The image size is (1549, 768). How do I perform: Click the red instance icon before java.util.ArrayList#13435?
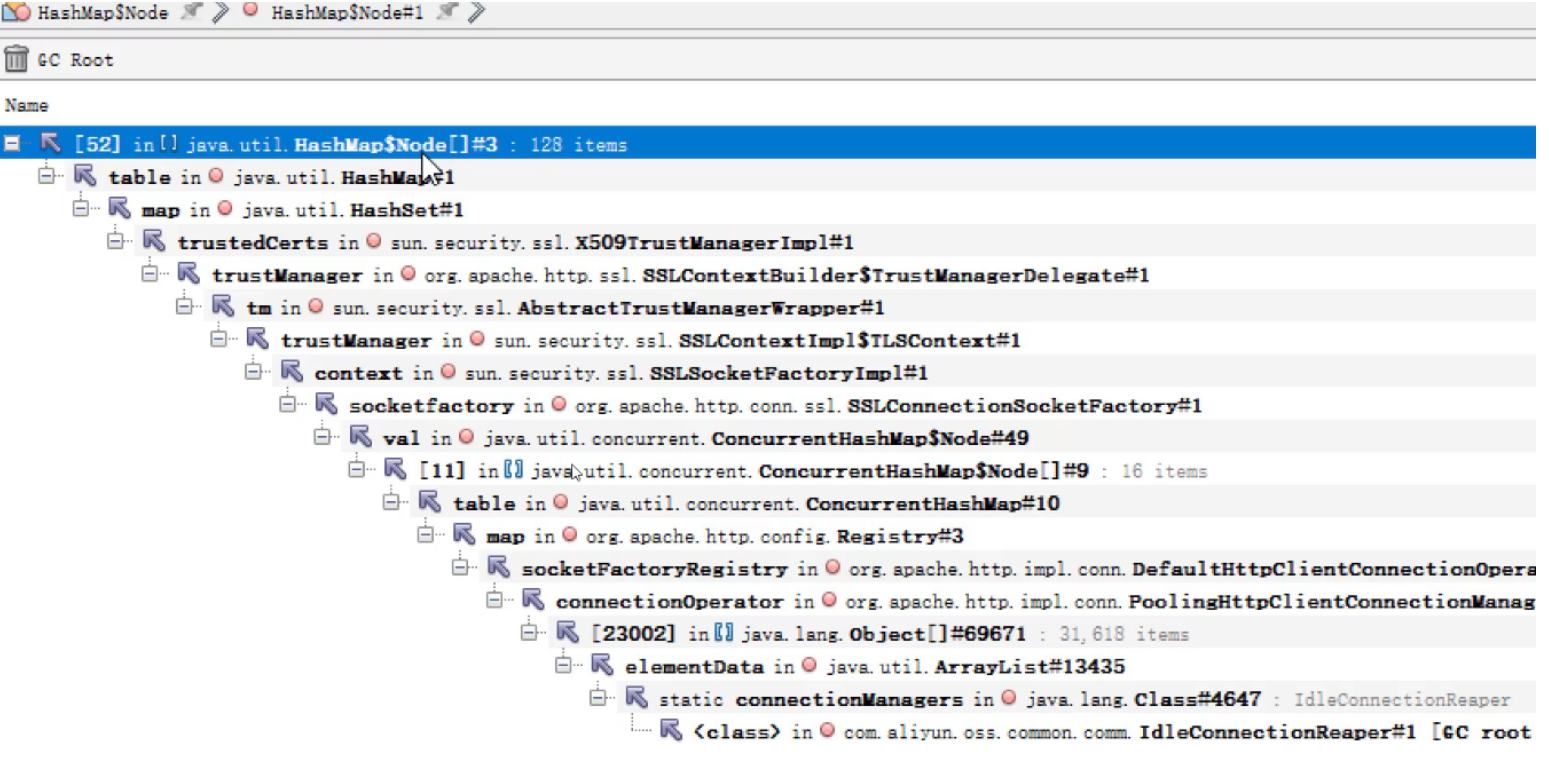pos(809,666)
